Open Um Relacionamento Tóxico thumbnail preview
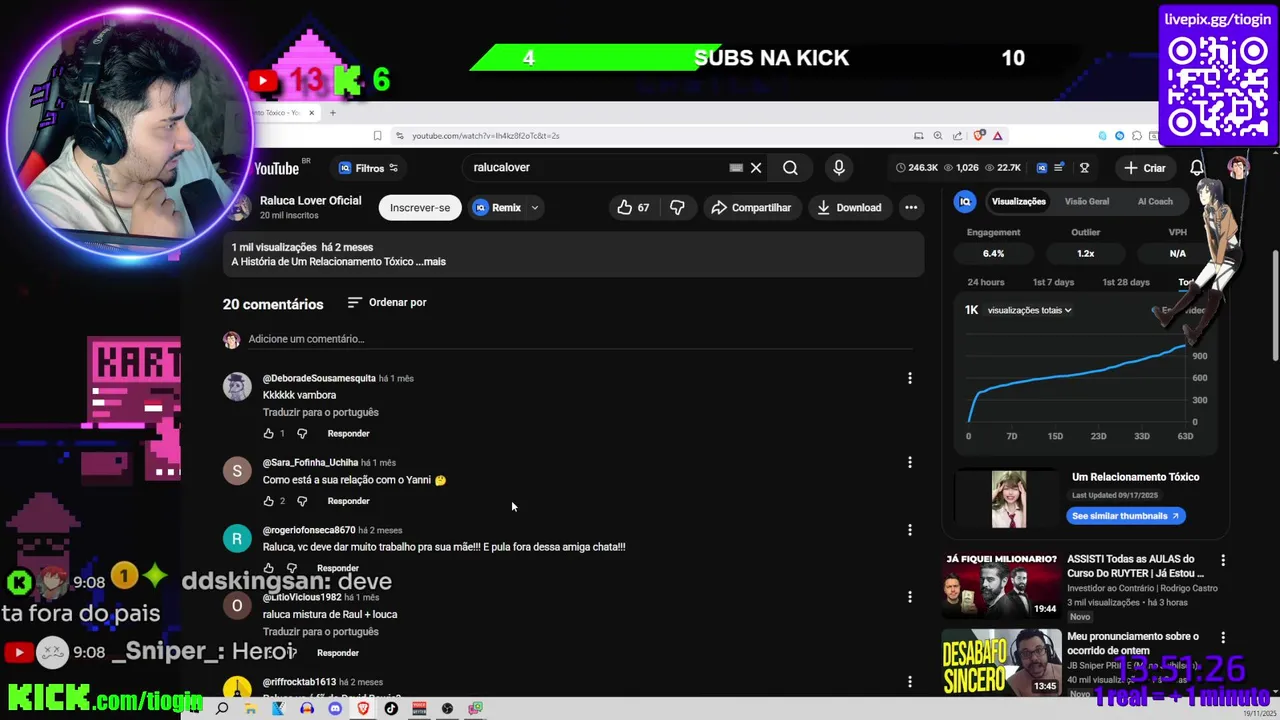The image size is (1280, 720). [1009, 499]
